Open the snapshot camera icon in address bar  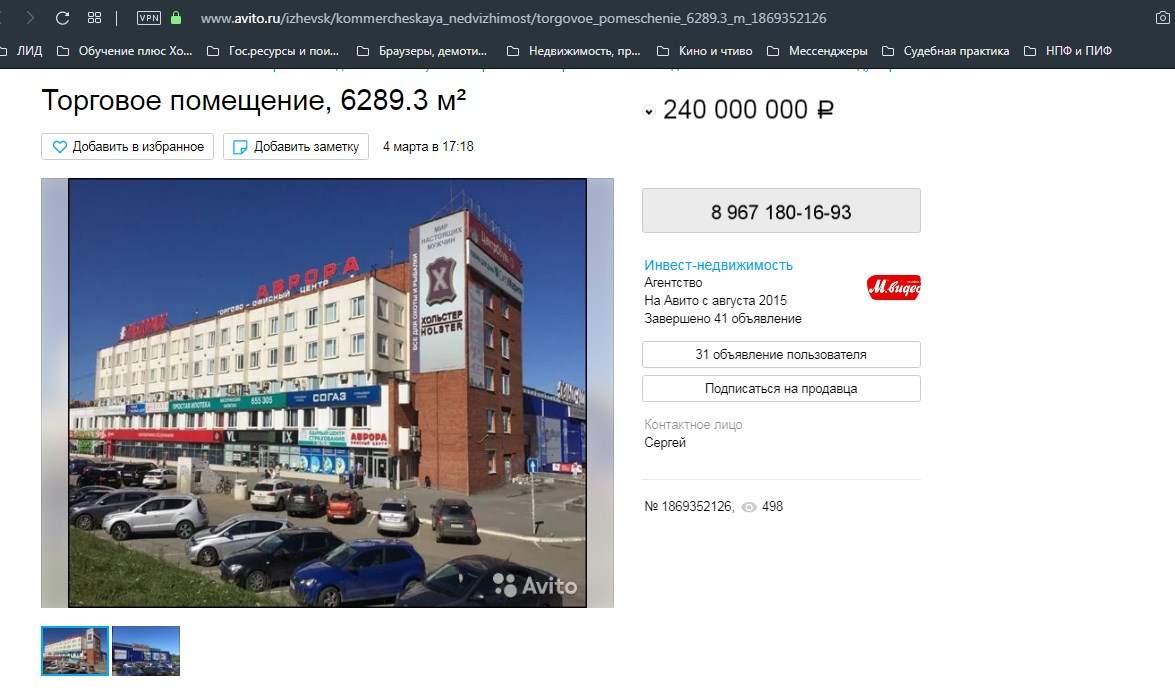1162,18
